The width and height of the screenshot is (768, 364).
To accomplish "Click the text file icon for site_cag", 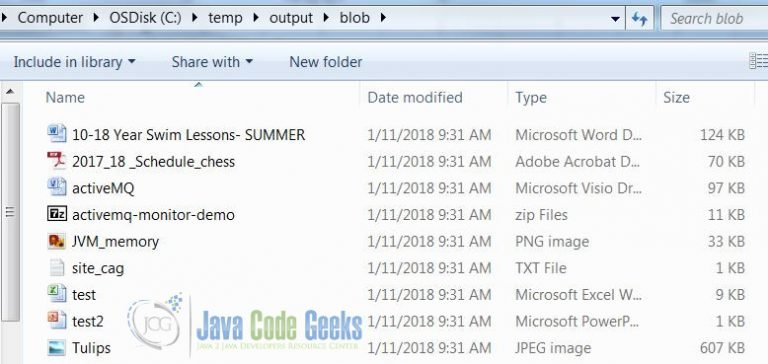I will [57, 267].
